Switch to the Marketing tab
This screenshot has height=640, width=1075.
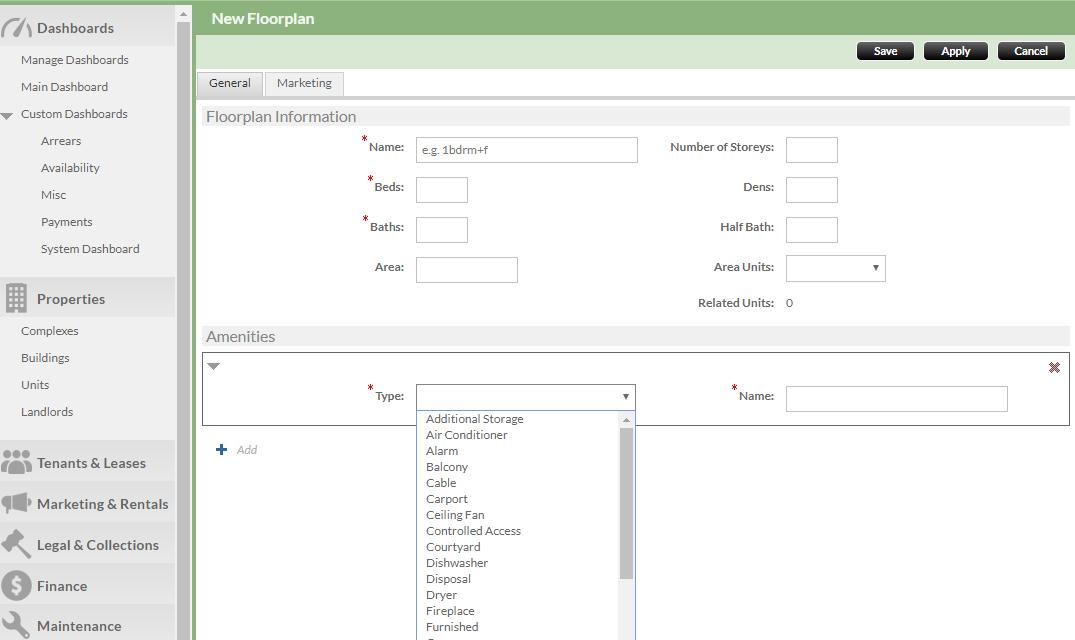(304, 84)
